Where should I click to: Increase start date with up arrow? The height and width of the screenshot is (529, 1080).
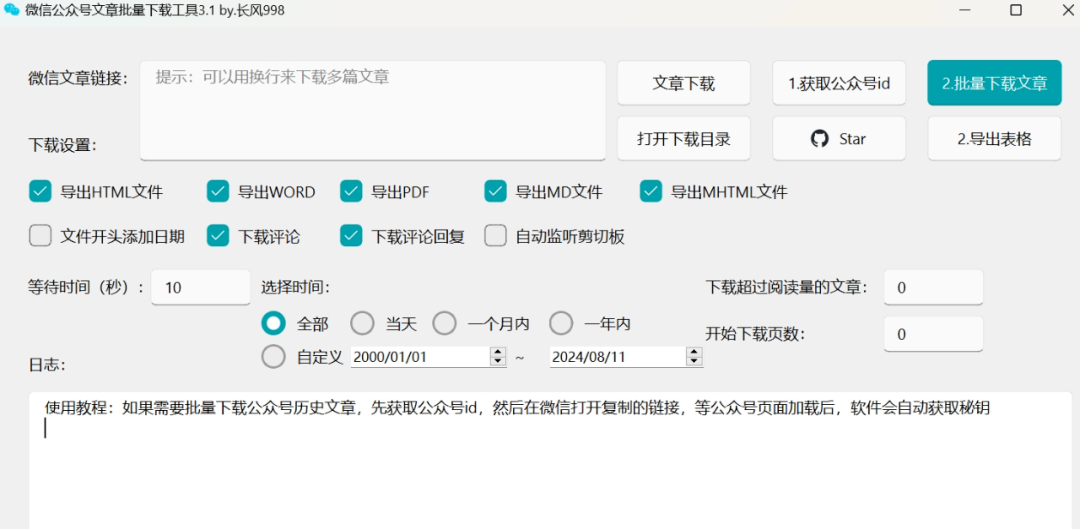point(498,352)
